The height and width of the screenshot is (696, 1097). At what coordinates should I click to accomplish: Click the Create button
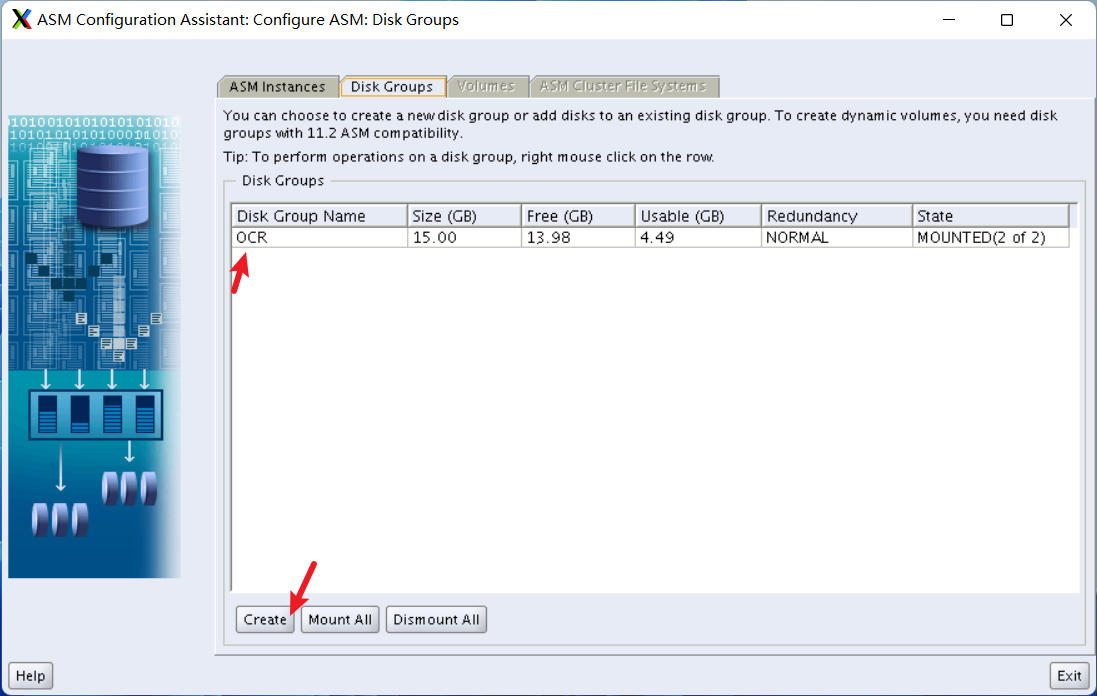pyautogui.click(x=265, y=619)
